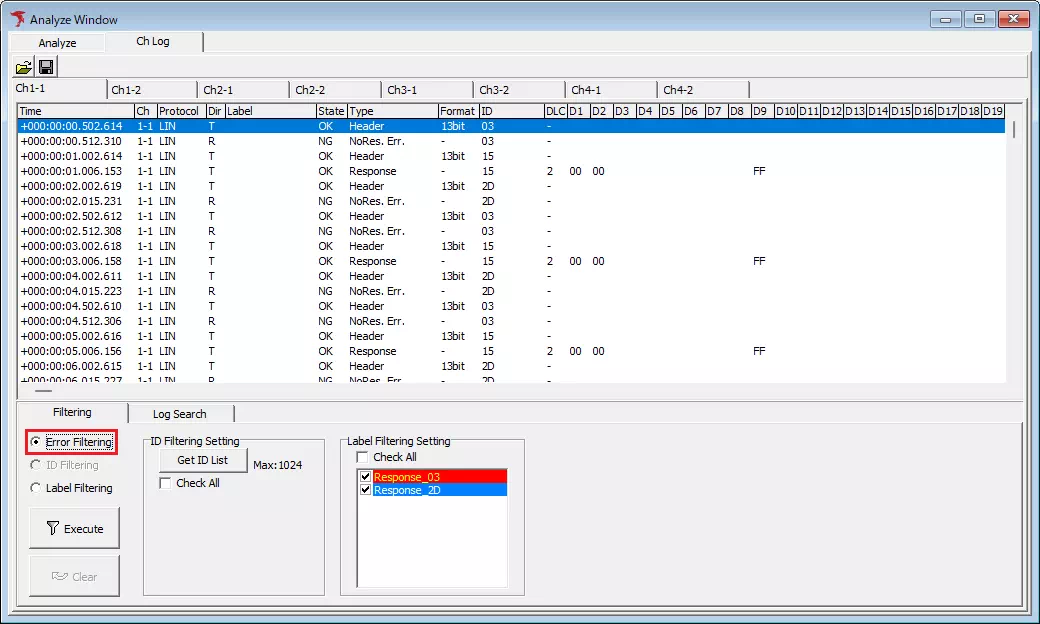1040x624 pixels.
Task: Click the Get ID List button
Action: coord(202,460)
